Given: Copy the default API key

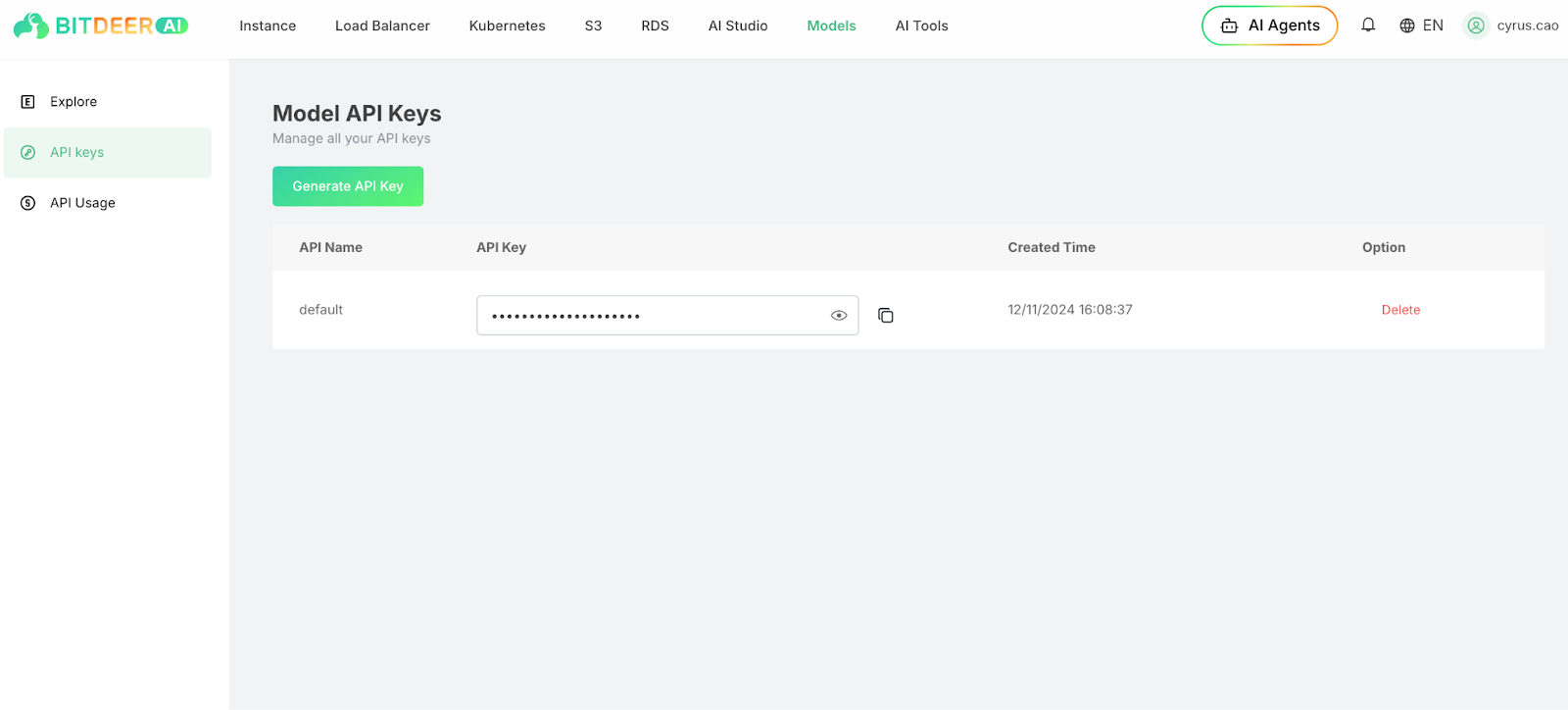Looking at the screenshot, I should [886, 316].
